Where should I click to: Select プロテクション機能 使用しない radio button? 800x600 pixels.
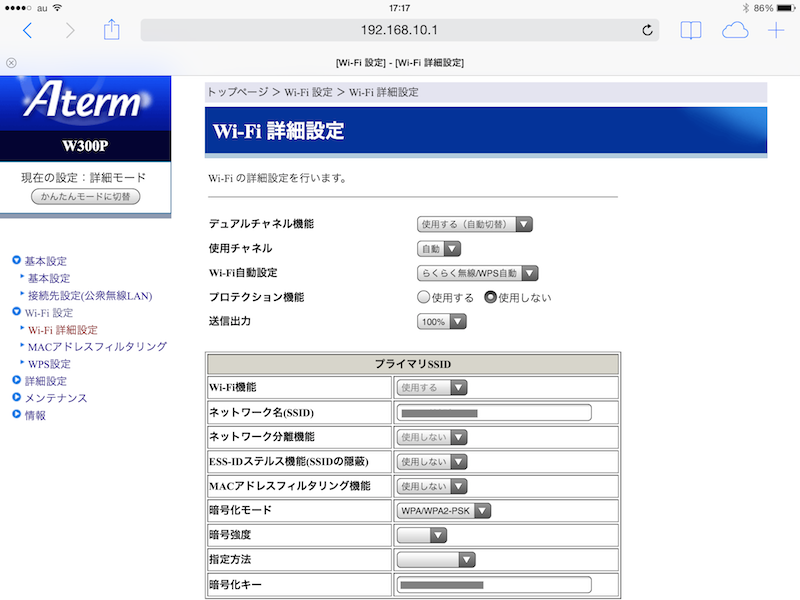(x=490, y=297)
